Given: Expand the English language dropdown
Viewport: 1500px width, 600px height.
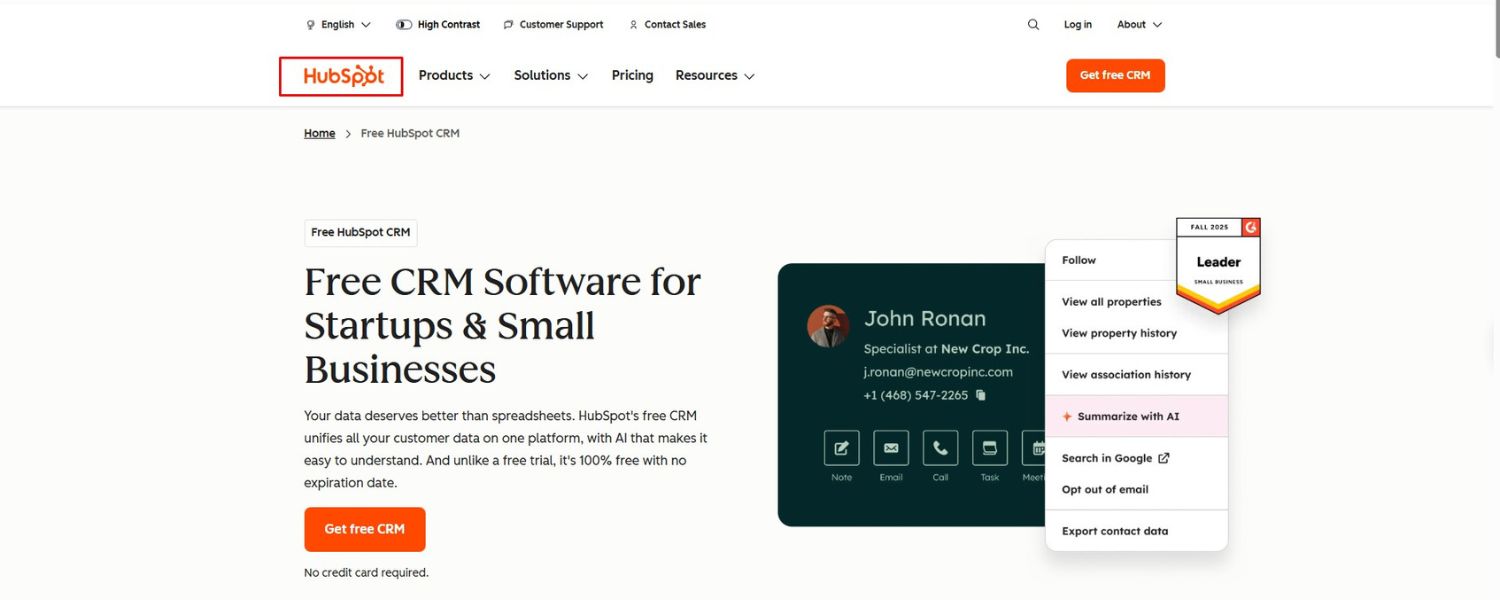Looking at the screenshot, I should (338, 24).
